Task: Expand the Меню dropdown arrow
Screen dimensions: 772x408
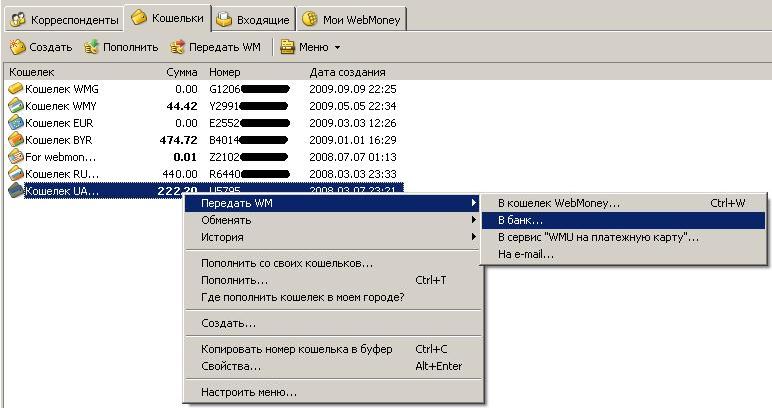Action: (x=337, y=48)
